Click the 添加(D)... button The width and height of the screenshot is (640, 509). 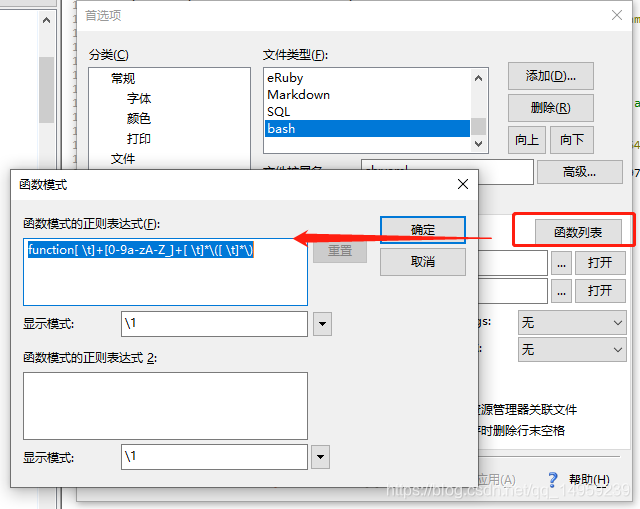pos(551,76)
